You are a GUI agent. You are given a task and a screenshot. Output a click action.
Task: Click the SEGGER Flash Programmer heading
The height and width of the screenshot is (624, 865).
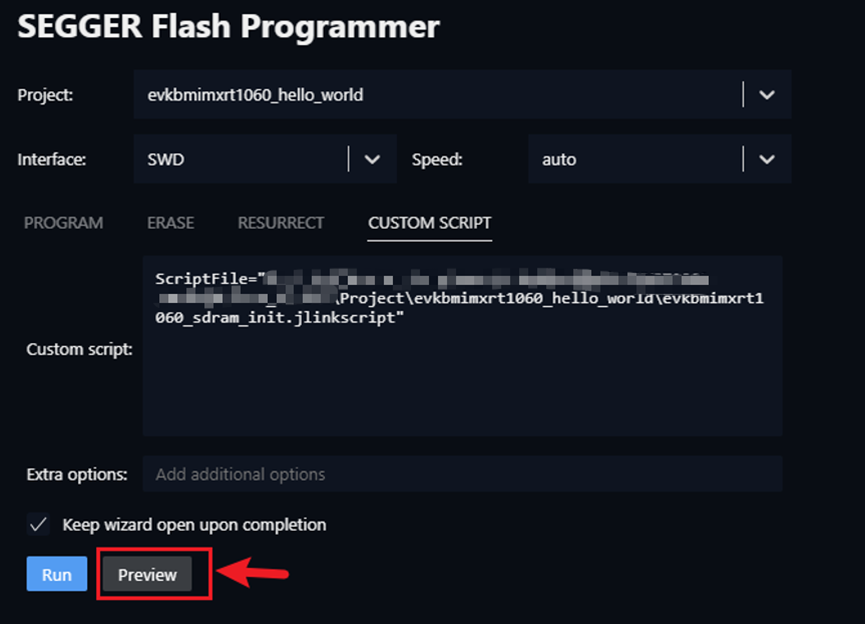pos(228,26)
